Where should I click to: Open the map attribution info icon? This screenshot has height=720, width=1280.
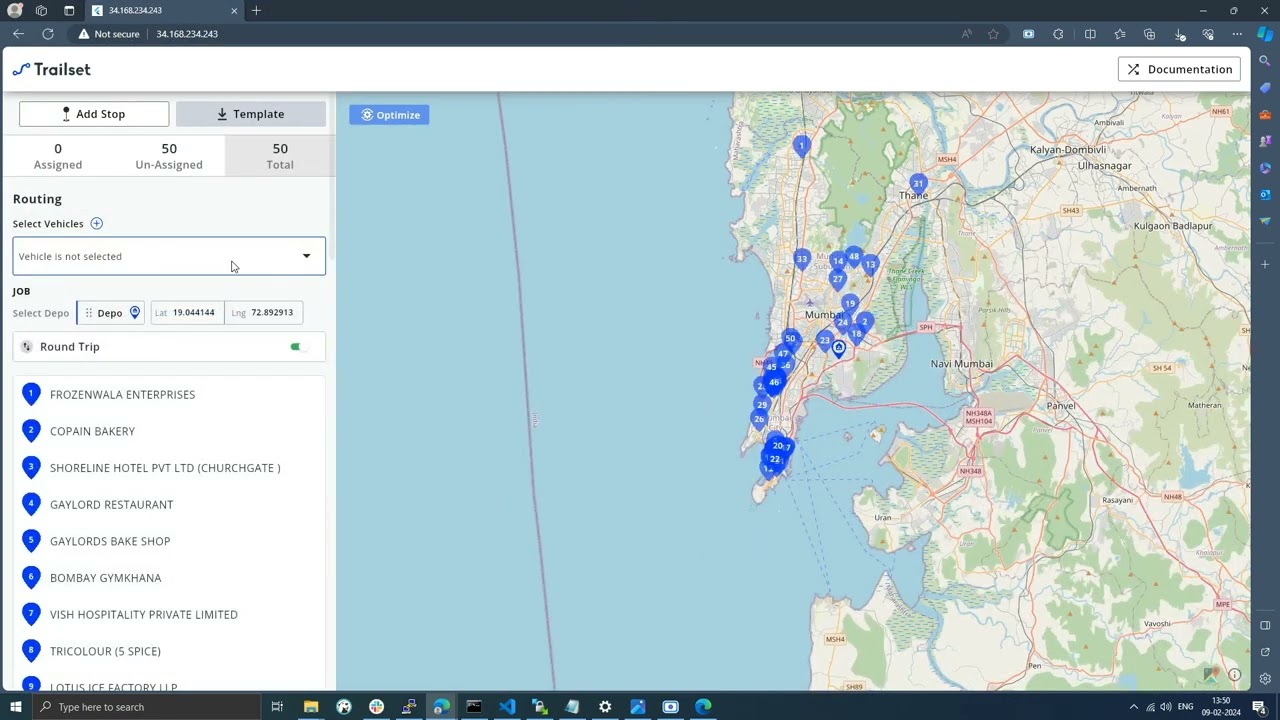click(1234, 675)
